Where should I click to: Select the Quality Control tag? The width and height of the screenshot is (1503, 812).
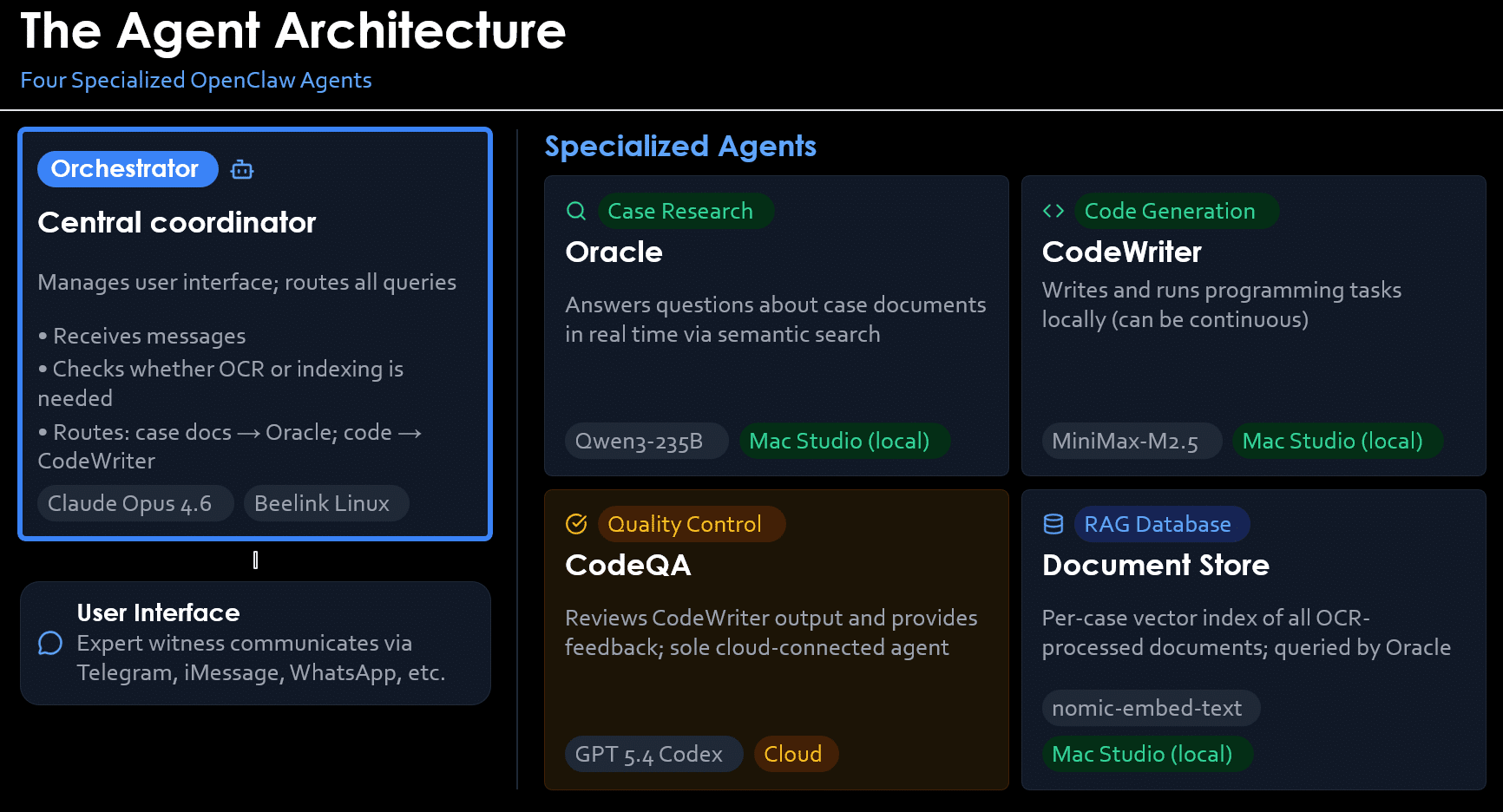click(x=692, y=524)
